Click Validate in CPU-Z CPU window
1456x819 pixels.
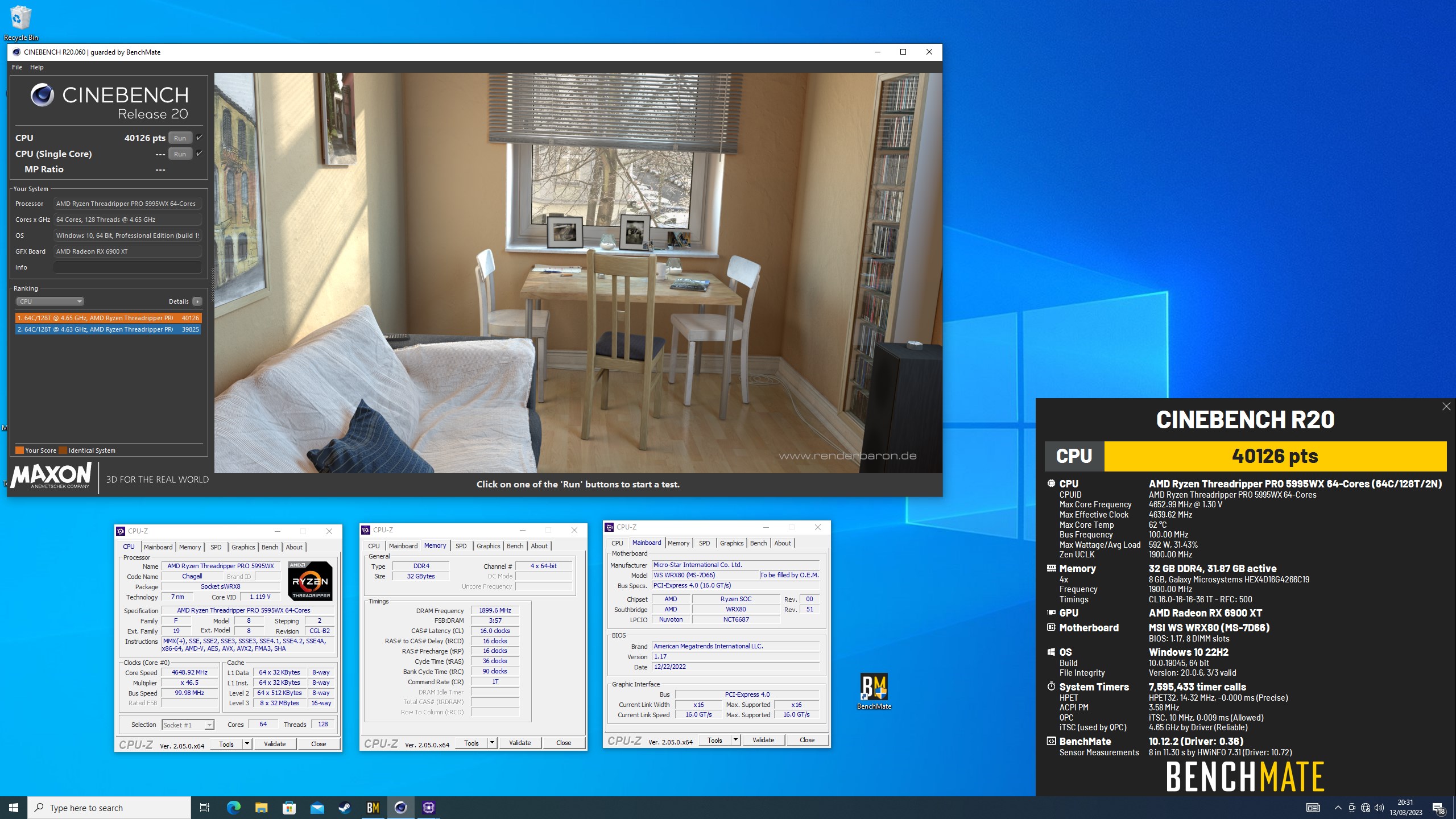point(275,744)
